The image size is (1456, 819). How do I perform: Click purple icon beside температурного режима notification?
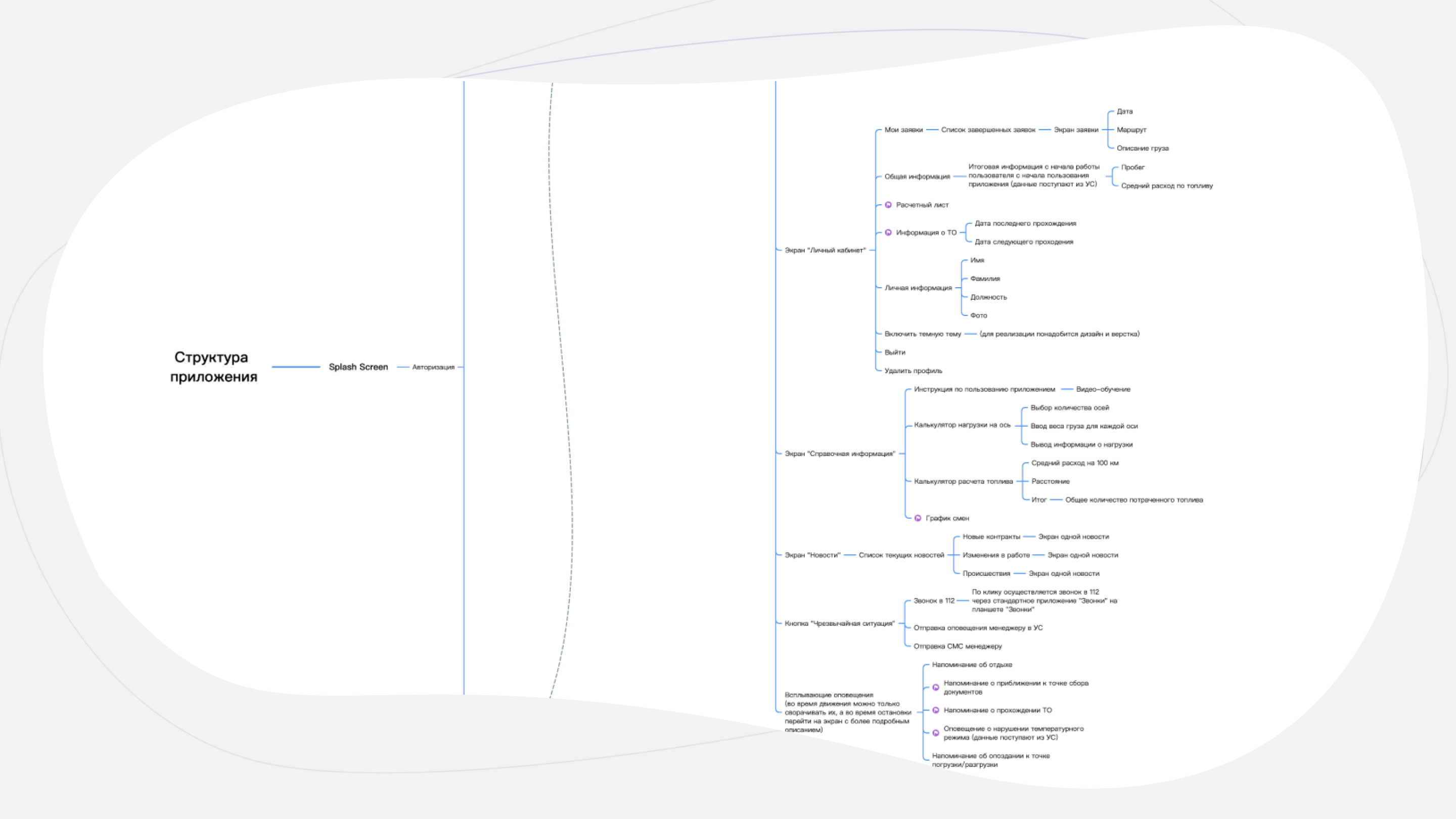click(x=935, y=733)
